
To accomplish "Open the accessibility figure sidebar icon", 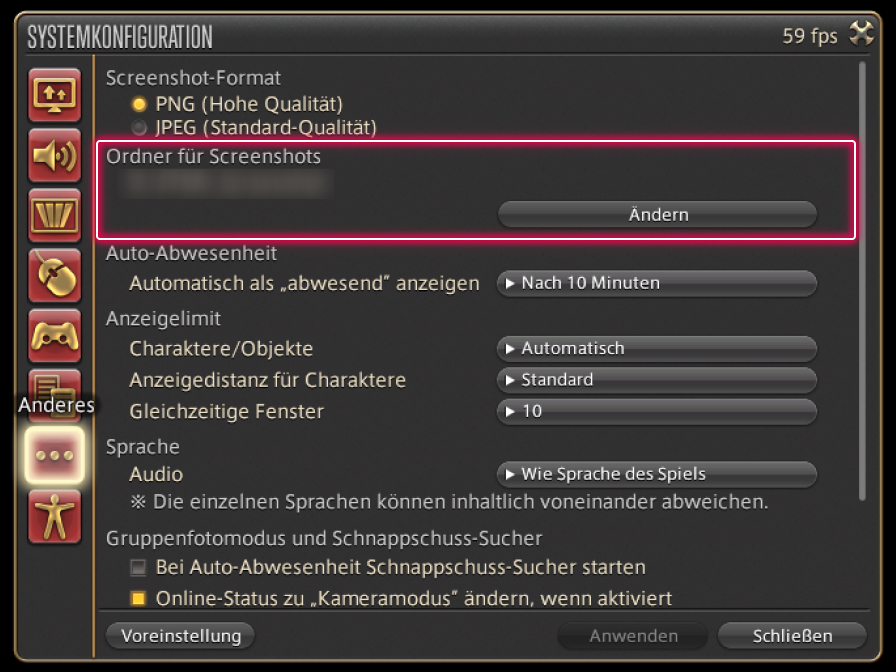I will pos(54,516).
